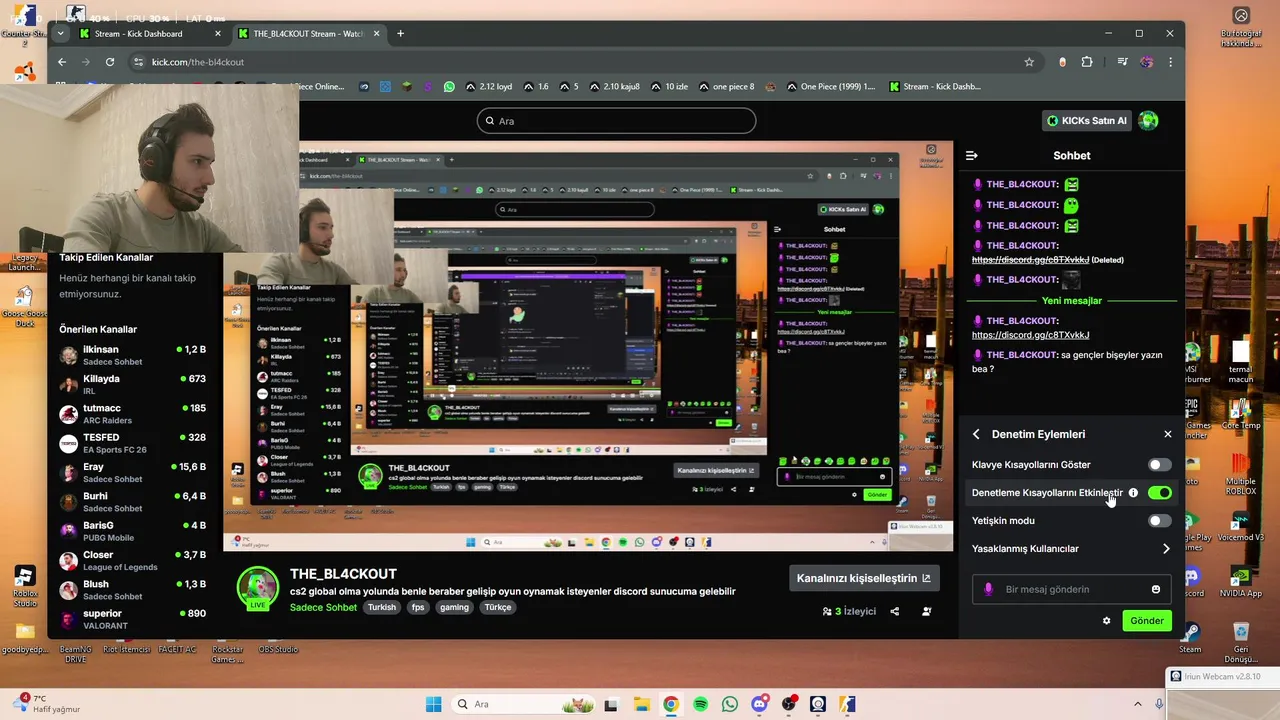Screen dimensions: 1280x720
Task: Click the Turkish tag
Action: pyautogui.click(x=382, y=607)
